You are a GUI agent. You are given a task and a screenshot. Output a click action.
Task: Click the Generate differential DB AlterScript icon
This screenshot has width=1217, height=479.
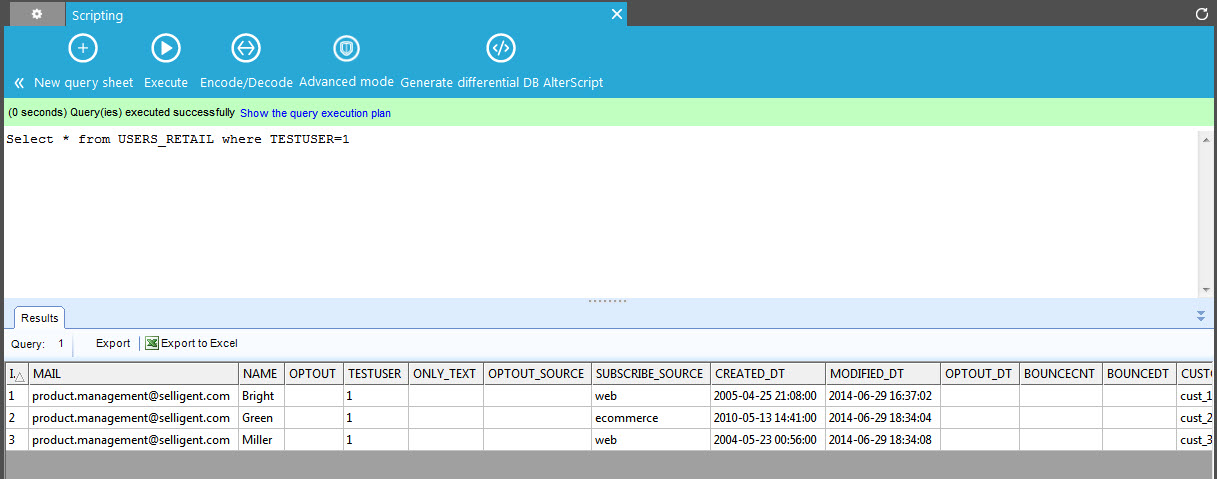[x=500, y=47]
